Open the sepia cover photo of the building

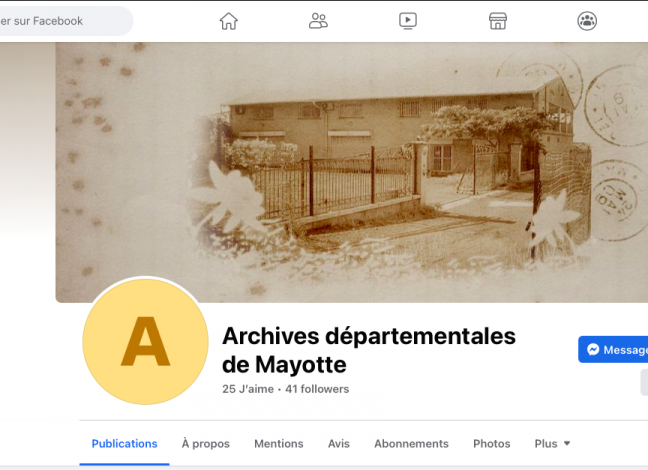click(352, 172)
